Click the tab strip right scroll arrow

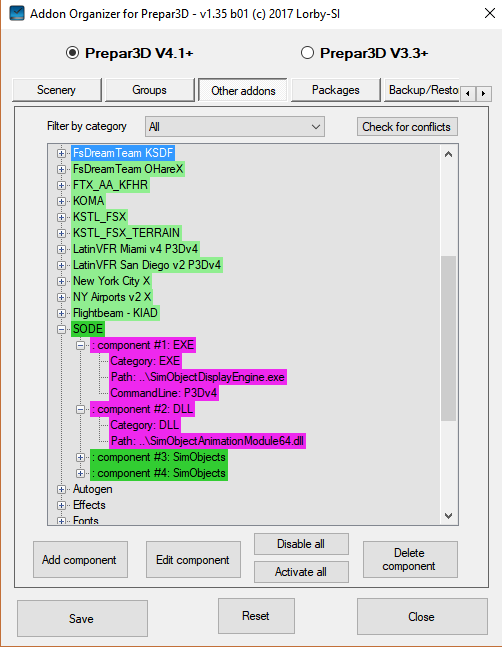(483, 94)
